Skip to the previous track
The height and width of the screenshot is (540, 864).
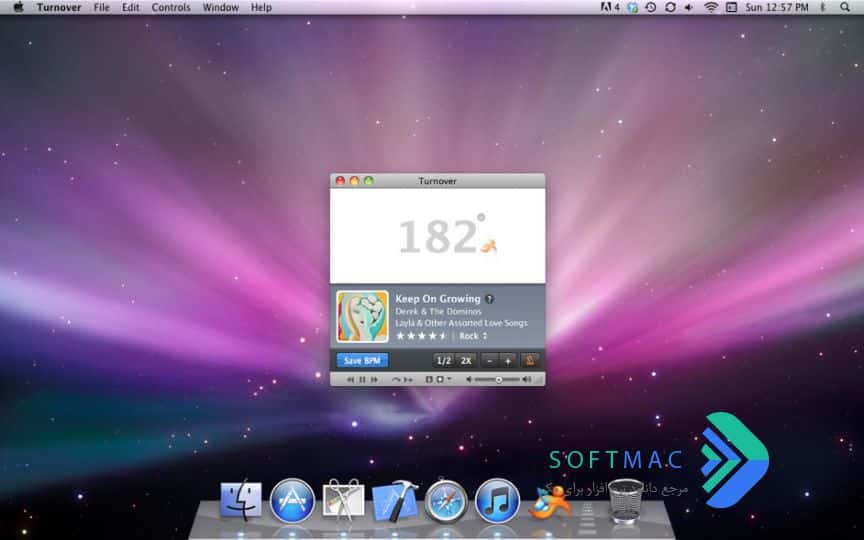350,380
